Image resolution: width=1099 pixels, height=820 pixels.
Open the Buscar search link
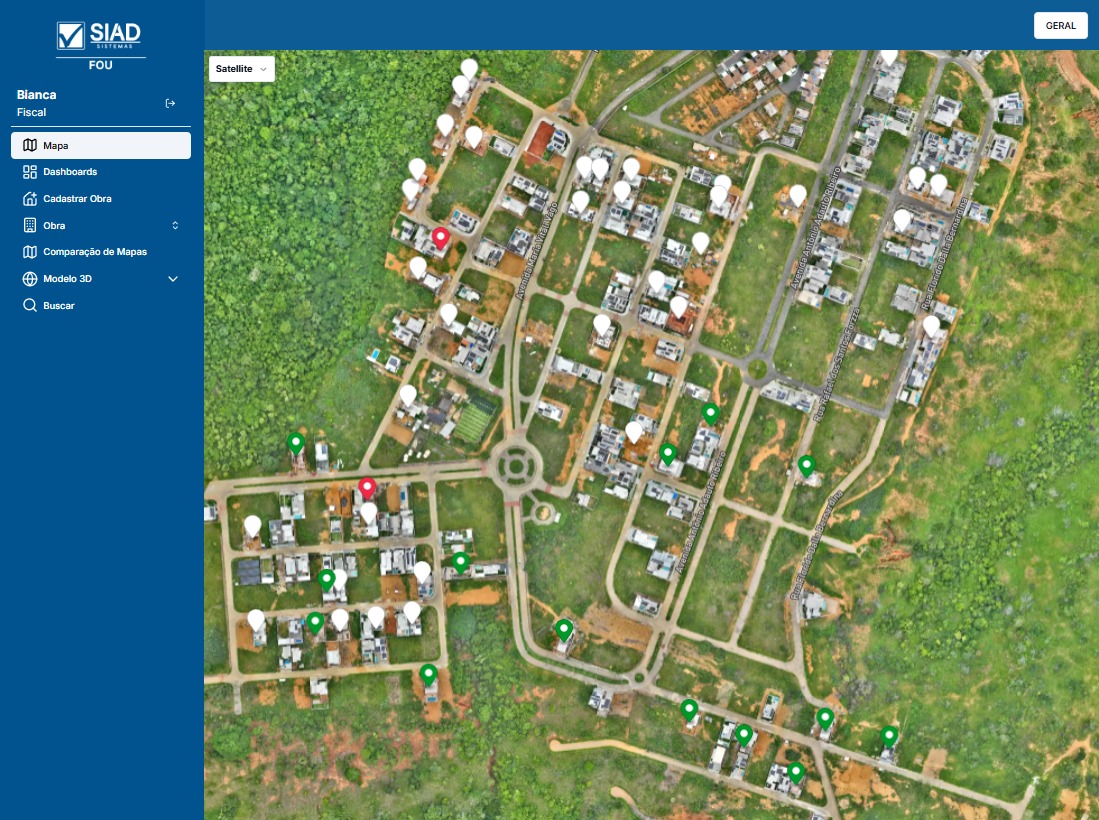59,306
